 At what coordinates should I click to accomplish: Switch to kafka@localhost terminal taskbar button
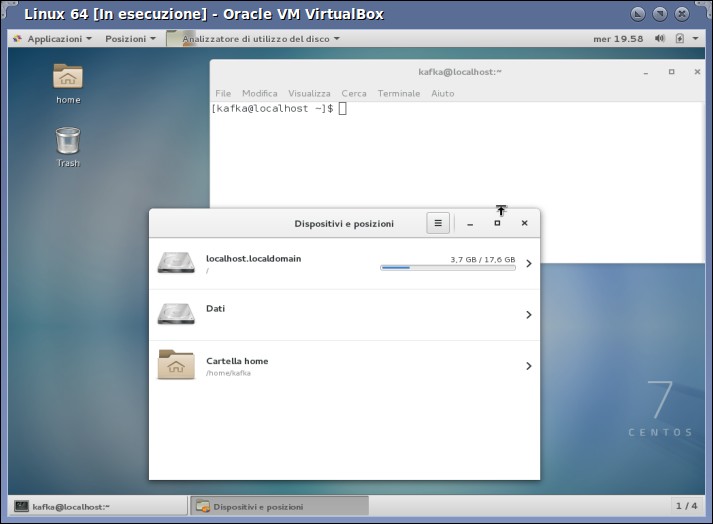click(98, 506)
